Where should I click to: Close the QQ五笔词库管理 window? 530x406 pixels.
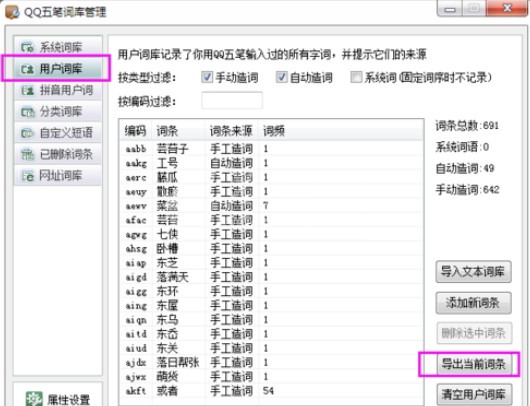[507, 8]
